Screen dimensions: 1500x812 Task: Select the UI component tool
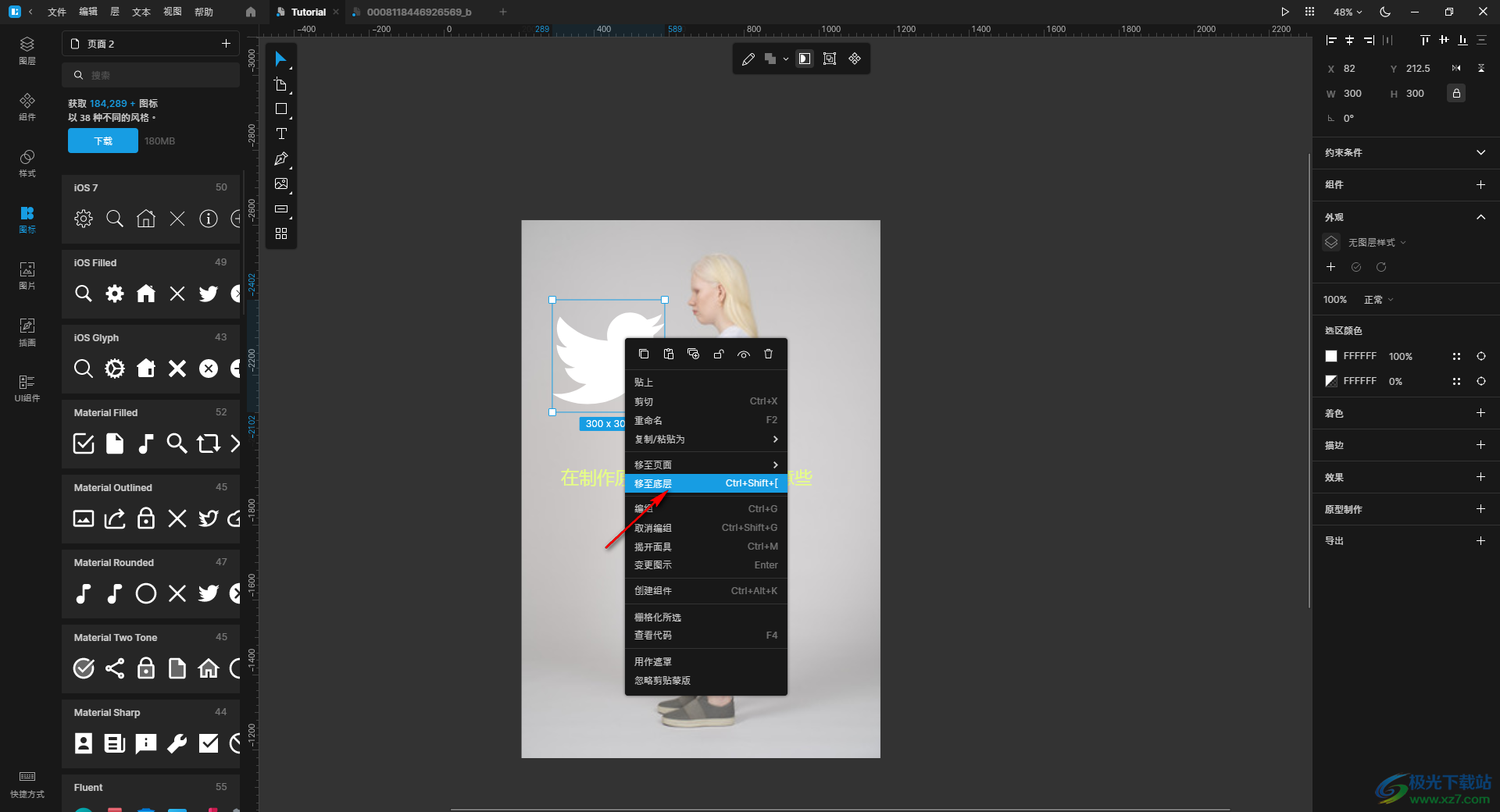click(x=281, y=209)
